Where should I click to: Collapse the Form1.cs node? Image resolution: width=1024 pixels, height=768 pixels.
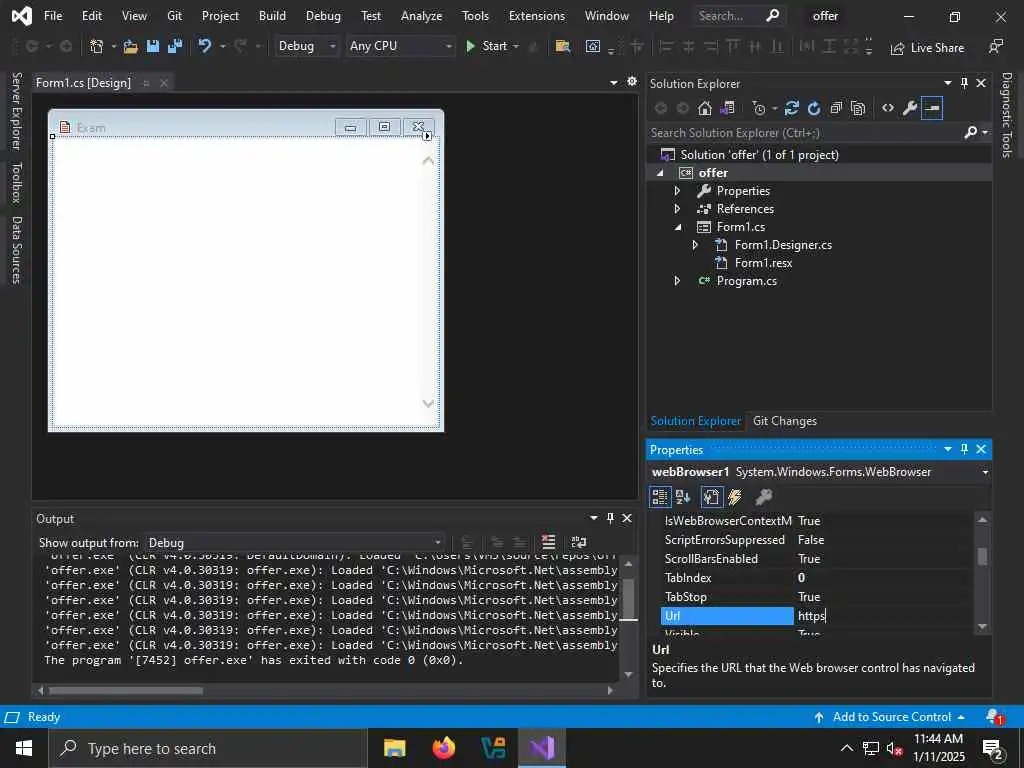point(677,227)
